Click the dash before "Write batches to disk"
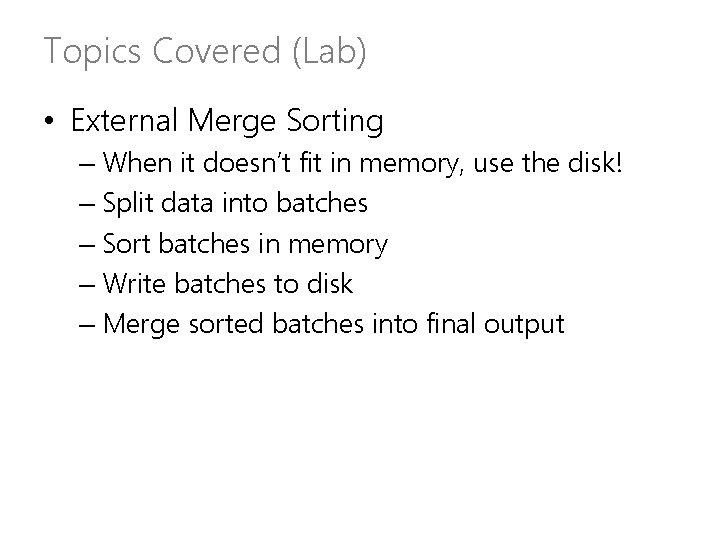This screenshot has width=720, height=540. (x=85, y=284)
